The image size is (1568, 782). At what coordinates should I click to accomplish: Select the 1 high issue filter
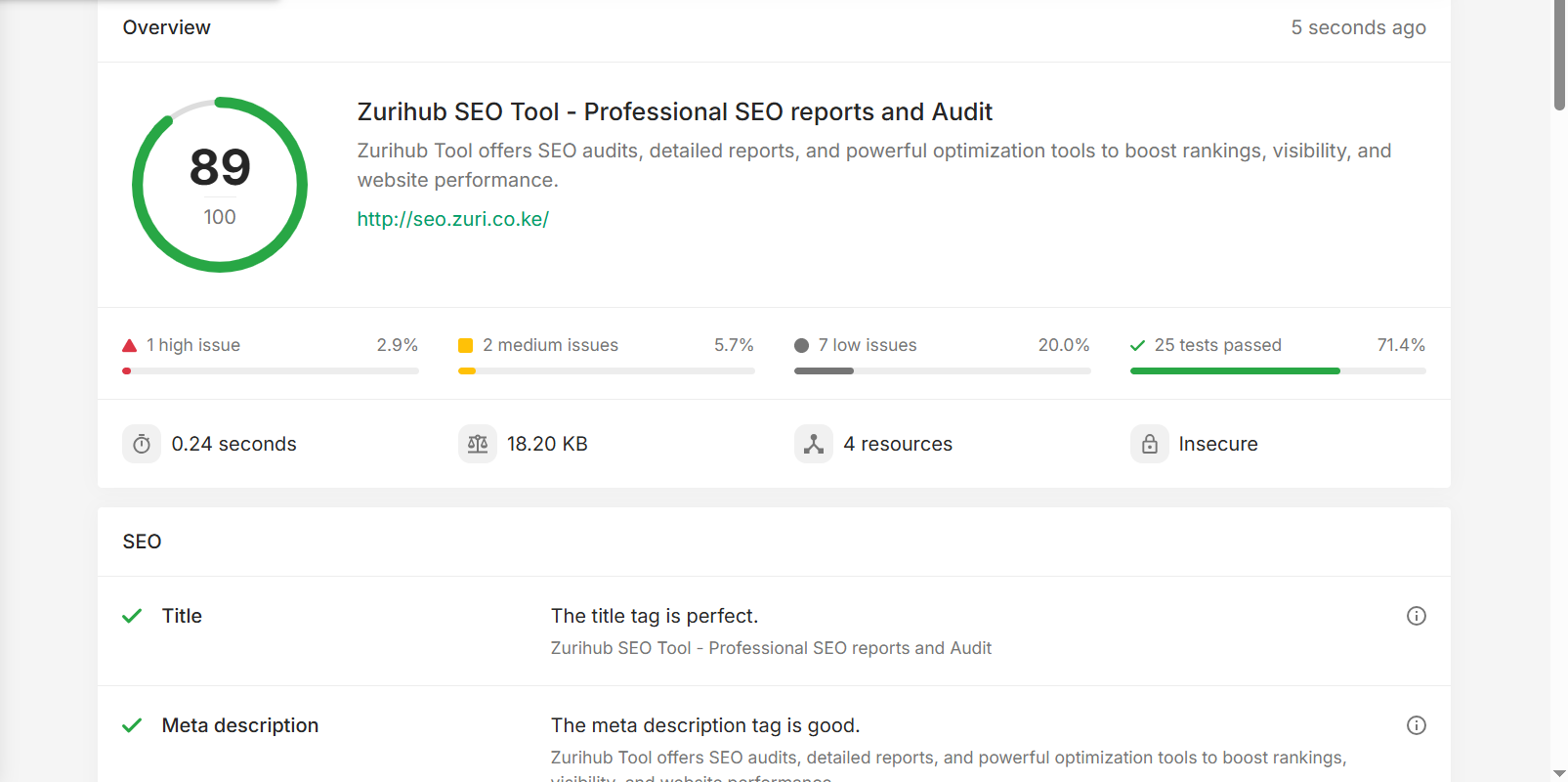pos(193,345)
